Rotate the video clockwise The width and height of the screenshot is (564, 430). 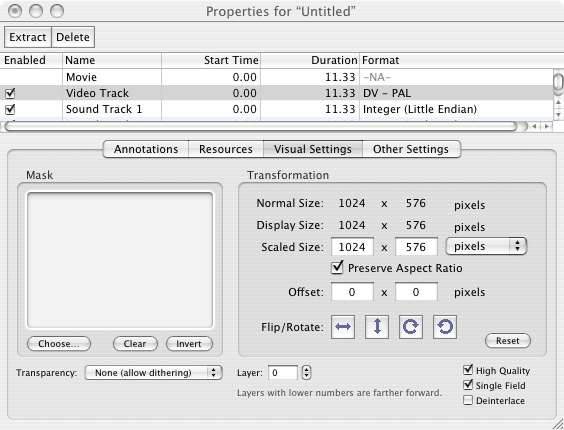(x=411, y=327)
